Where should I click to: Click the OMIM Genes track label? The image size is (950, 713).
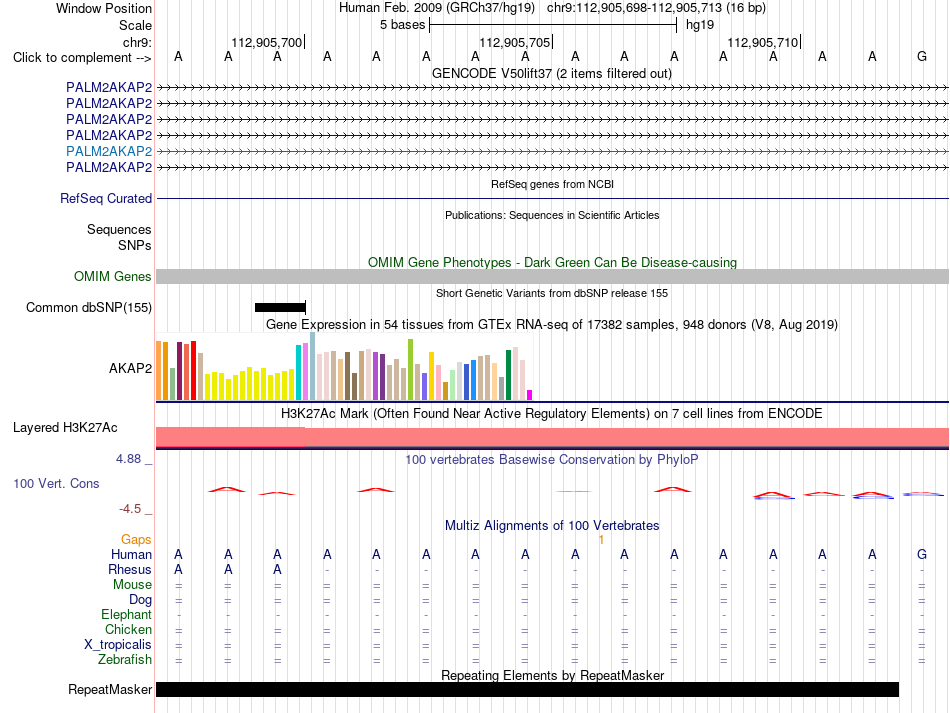(113, 276)
